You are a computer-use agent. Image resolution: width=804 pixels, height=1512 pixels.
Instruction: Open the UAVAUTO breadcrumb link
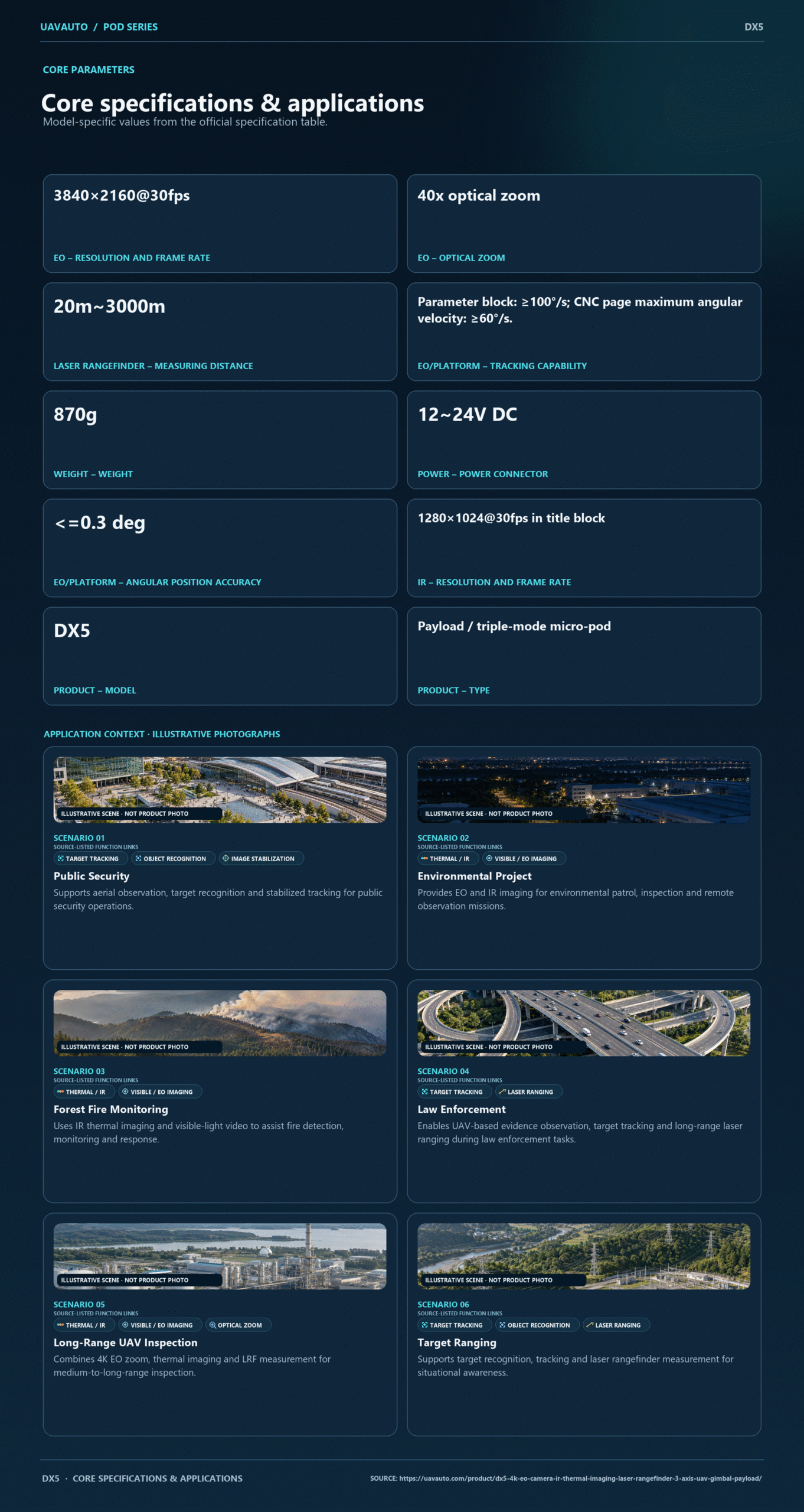coord(64,27)
